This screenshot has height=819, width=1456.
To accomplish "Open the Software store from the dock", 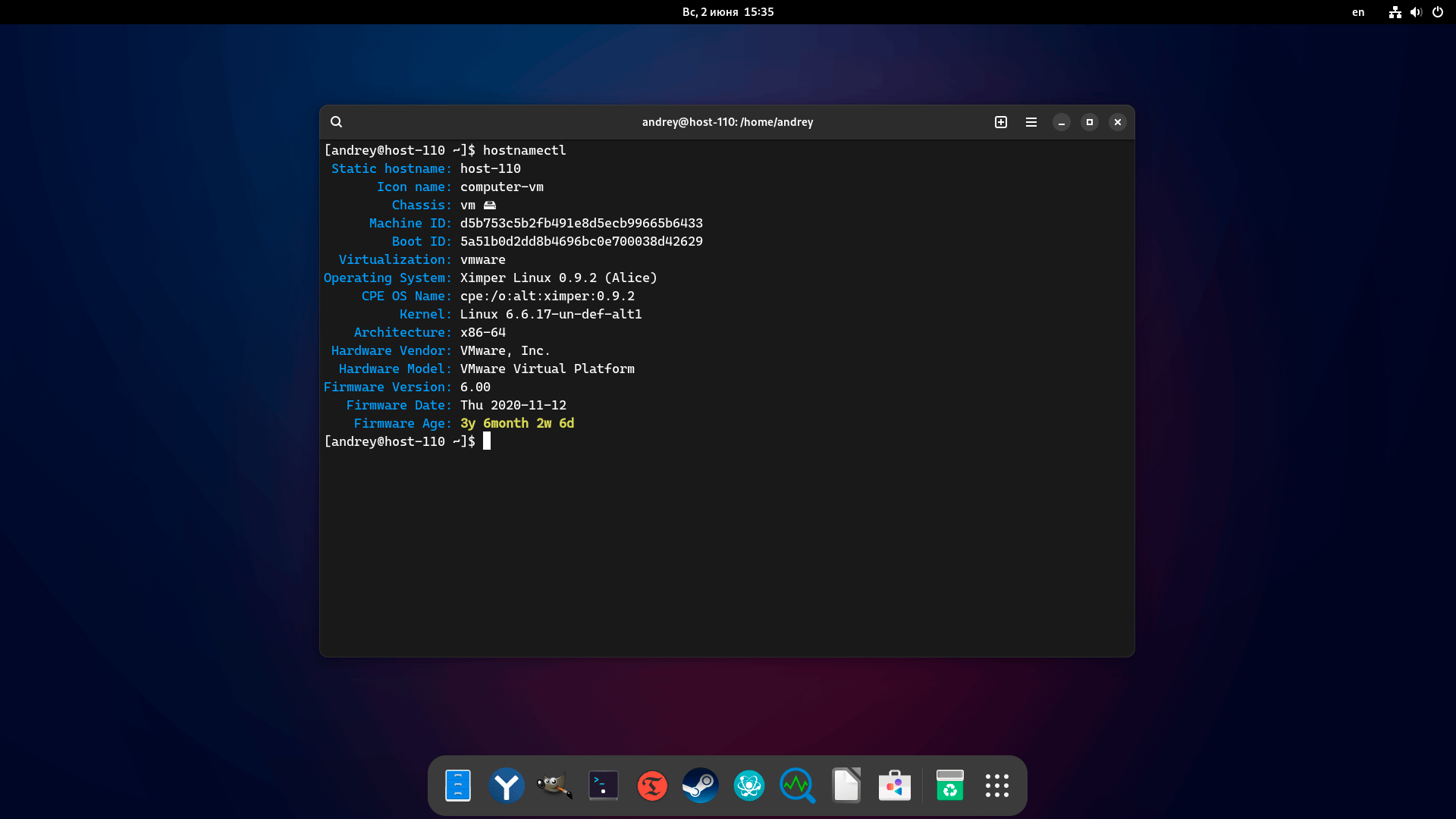I will [895, 786].
